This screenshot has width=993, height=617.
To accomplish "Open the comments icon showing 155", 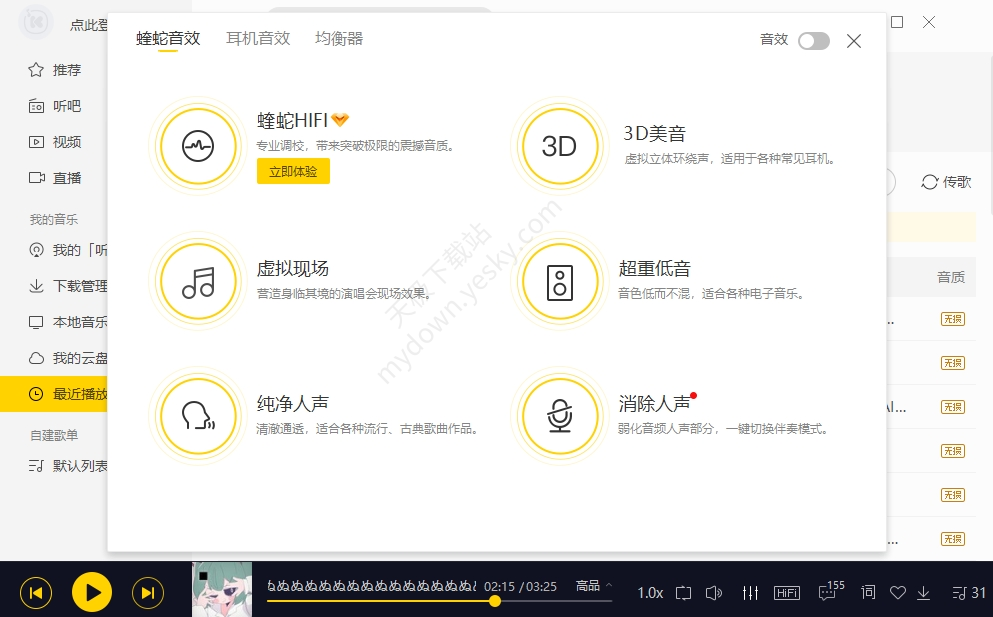I will (831, 590).
